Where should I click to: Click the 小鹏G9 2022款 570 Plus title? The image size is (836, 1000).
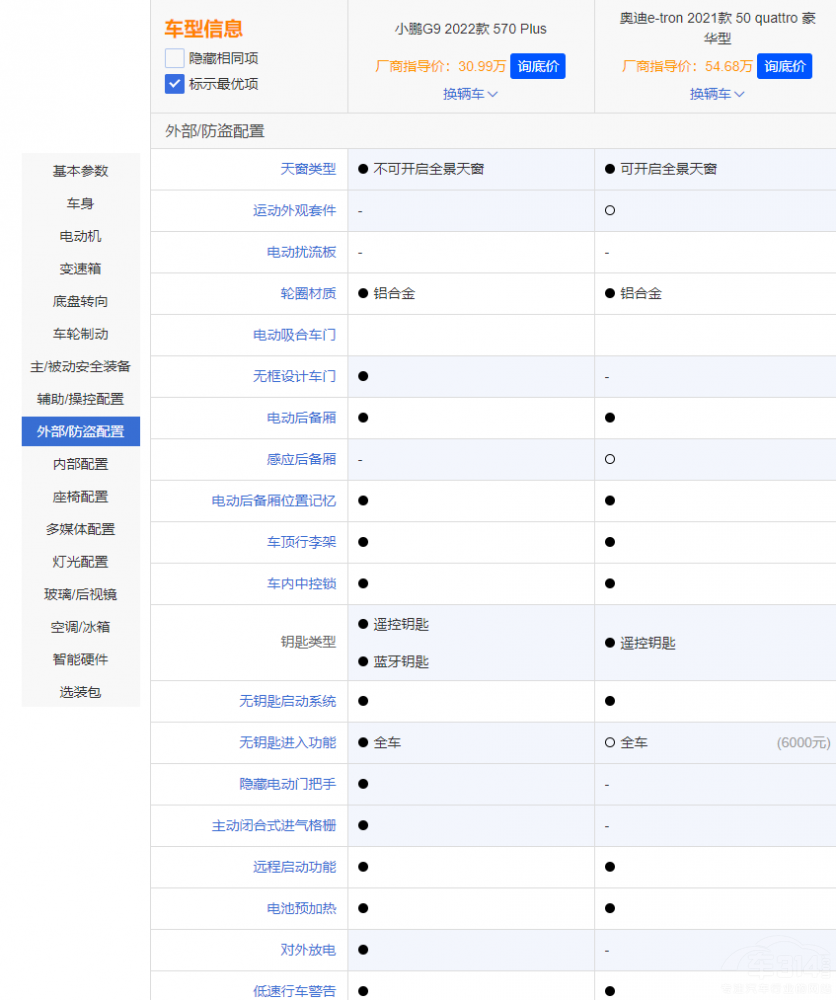coord(470,29)
